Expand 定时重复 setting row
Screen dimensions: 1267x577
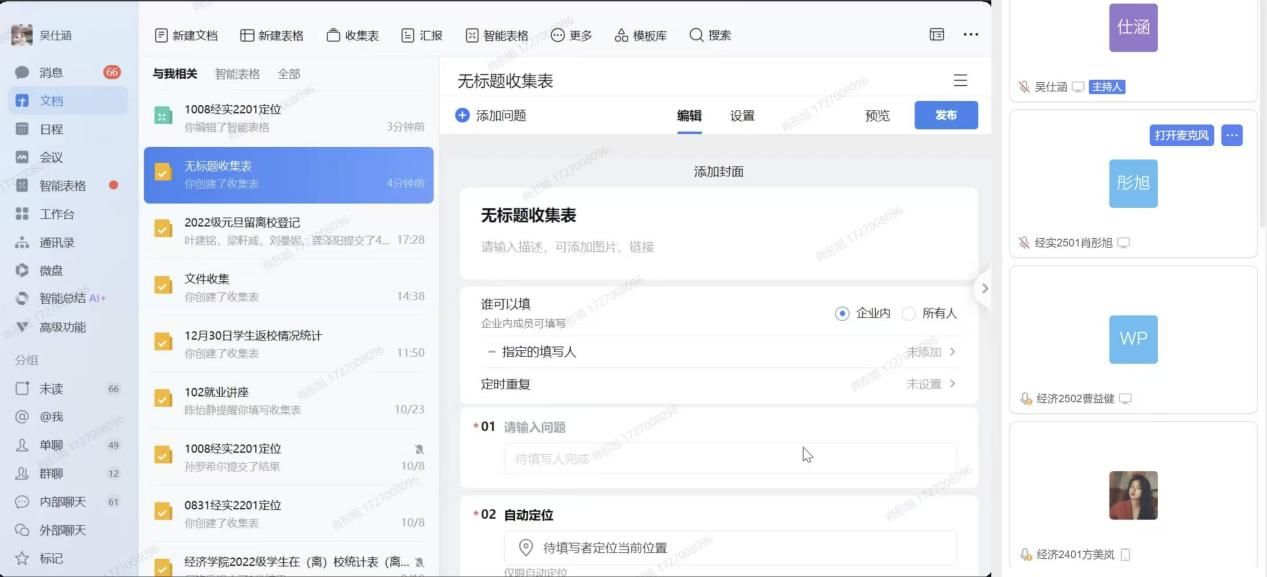tap(718, 384)
